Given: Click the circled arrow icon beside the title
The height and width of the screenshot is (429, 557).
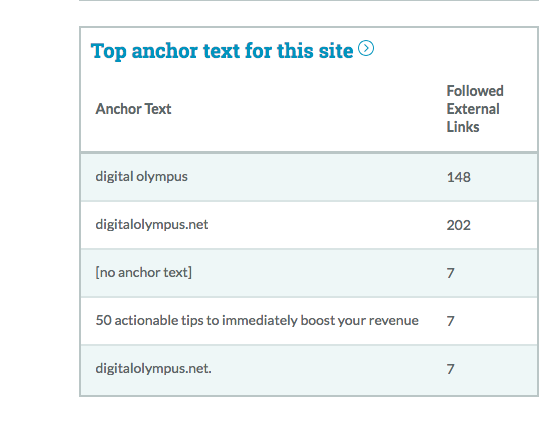Looking at the screenshot, I should tap(366, 48).
